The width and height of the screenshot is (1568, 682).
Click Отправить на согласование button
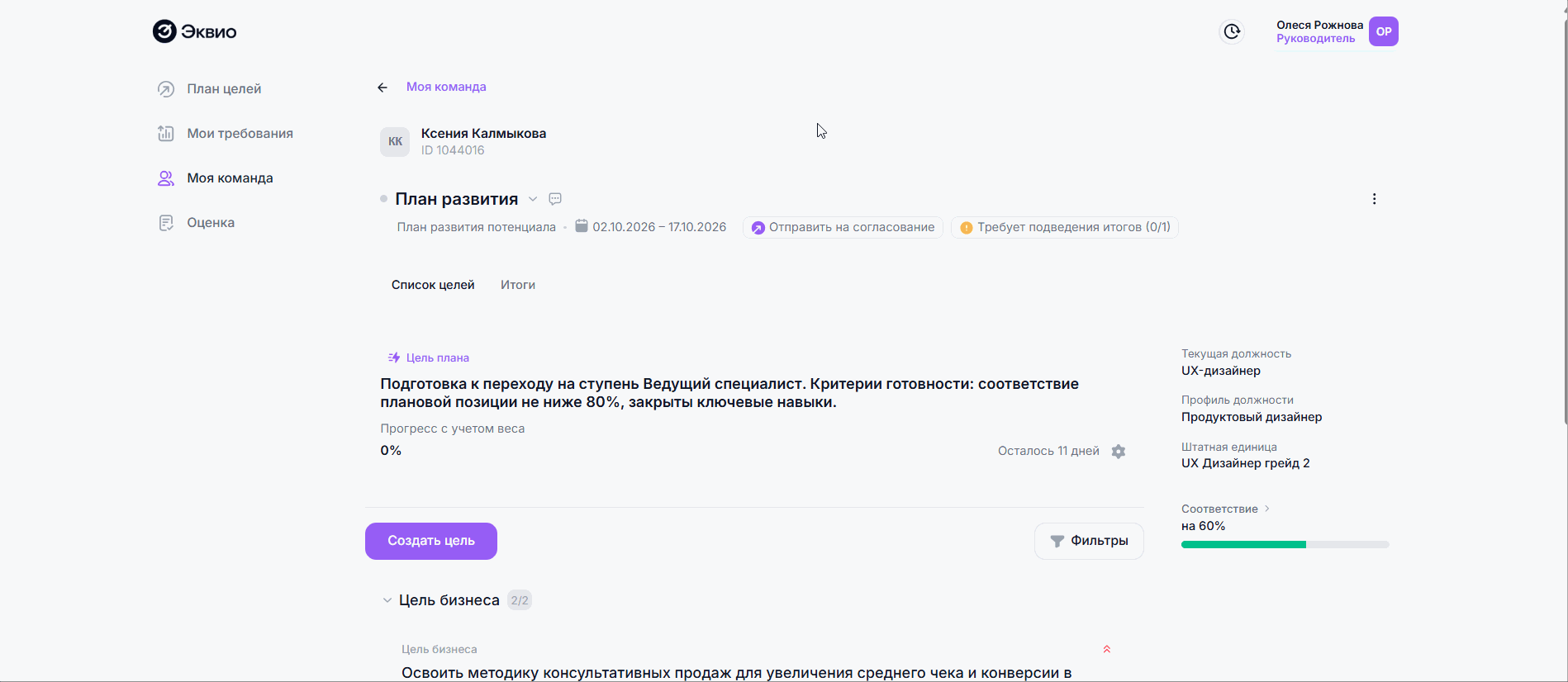[x=843, y=227]
